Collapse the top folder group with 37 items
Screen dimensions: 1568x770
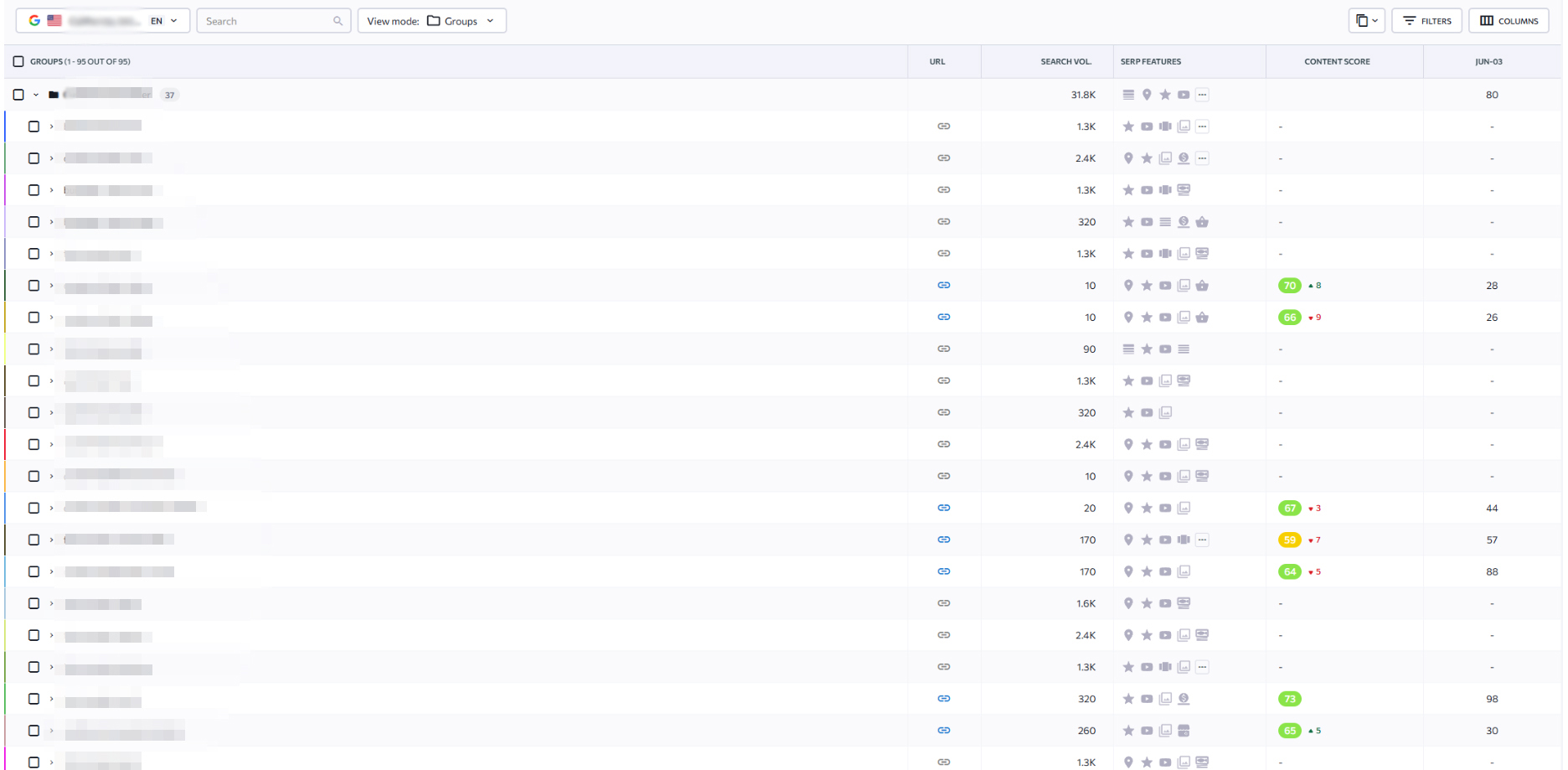[x=36, y=95]
